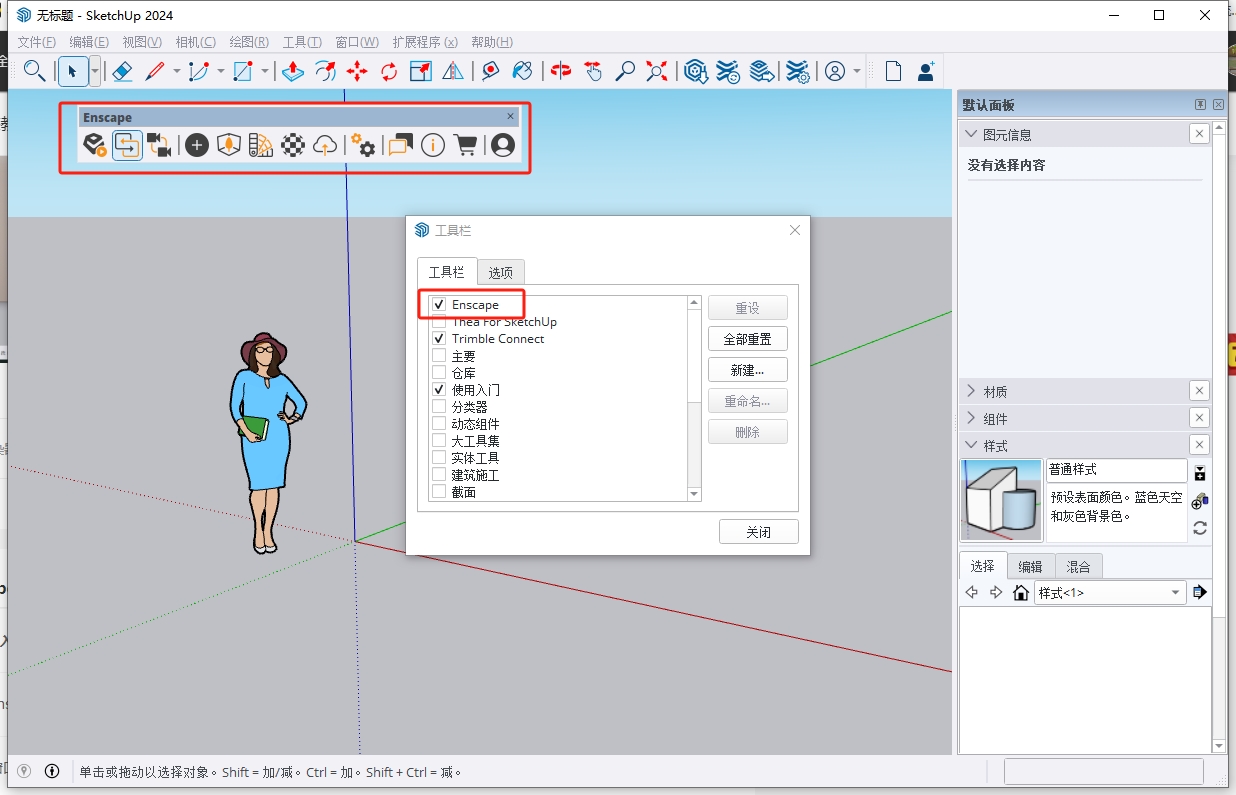Open the user account dropdown arrow in toolbar
The width and height of the screenshot is (1236, 795).
click(x=857, y=71)
